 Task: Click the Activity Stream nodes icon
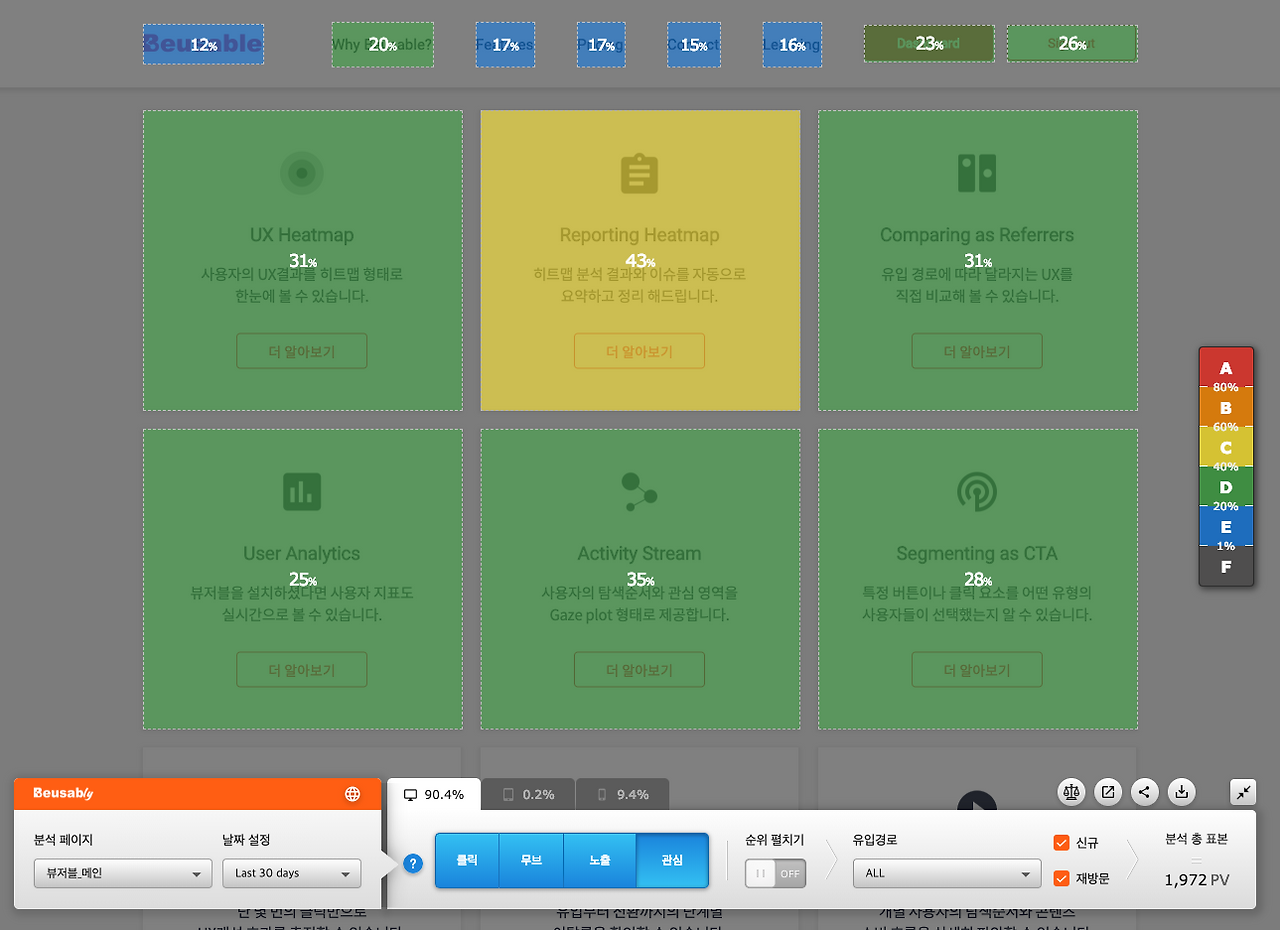click(x=639, y=492)
